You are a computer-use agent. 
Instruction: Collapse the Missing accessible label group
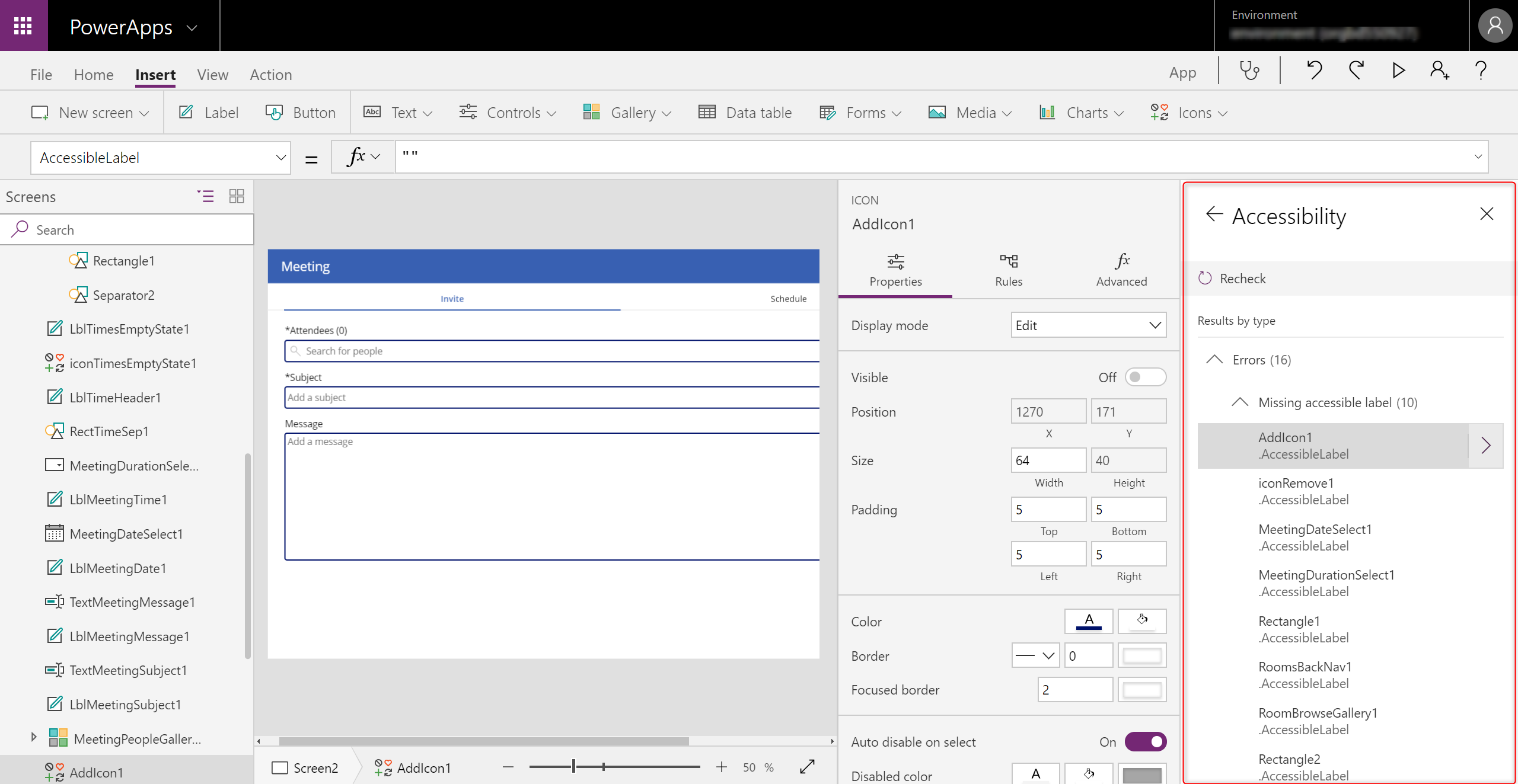point(1240,402)
